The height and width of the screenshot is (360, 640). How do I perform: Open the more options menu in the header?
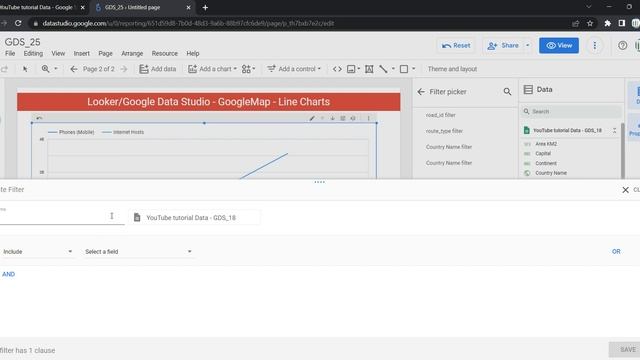pyautogui.click(x=595, y=45)
